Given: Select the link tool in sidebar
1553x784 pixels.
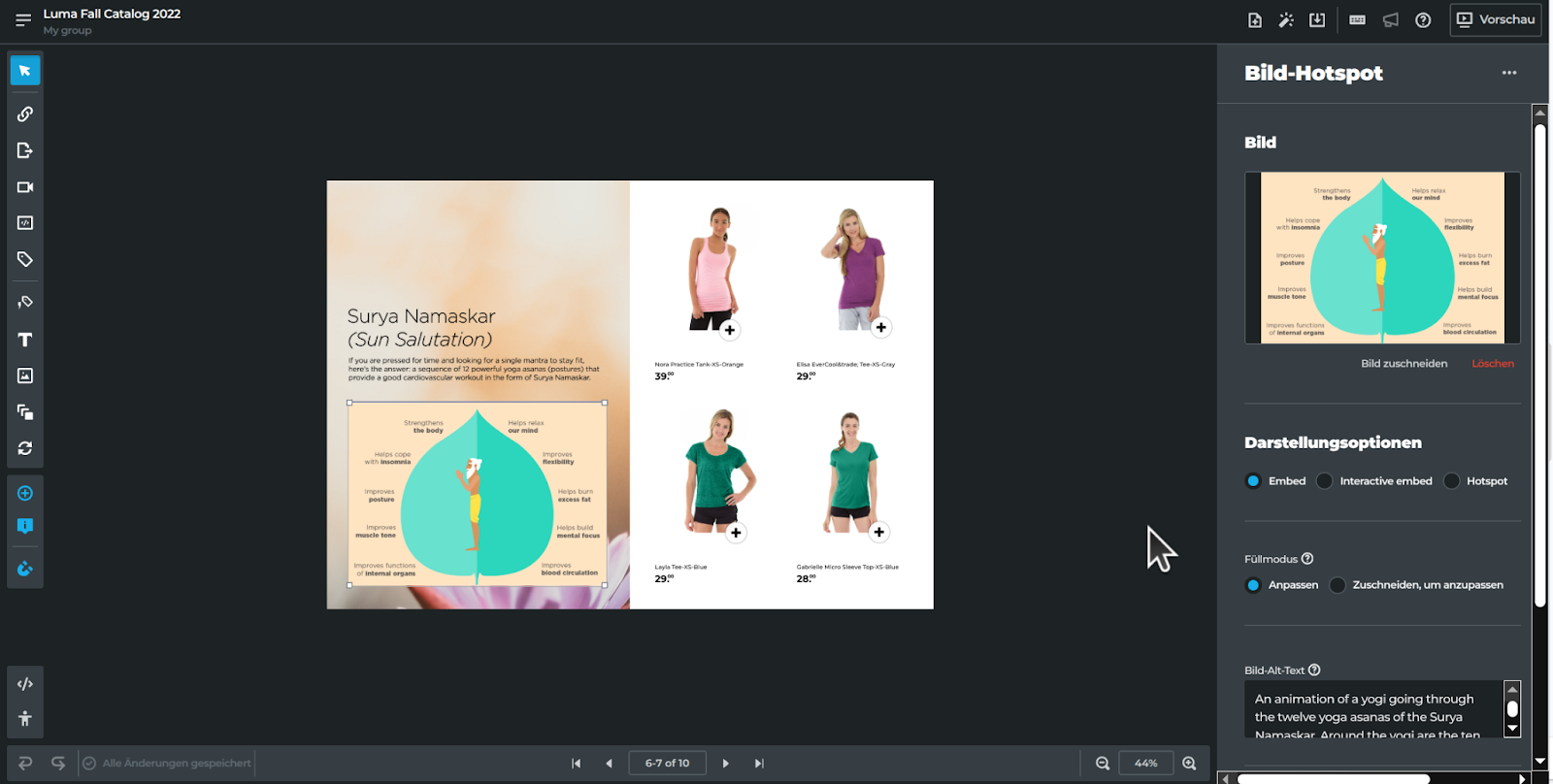Looking at the screenshot, I should (25, 114).
